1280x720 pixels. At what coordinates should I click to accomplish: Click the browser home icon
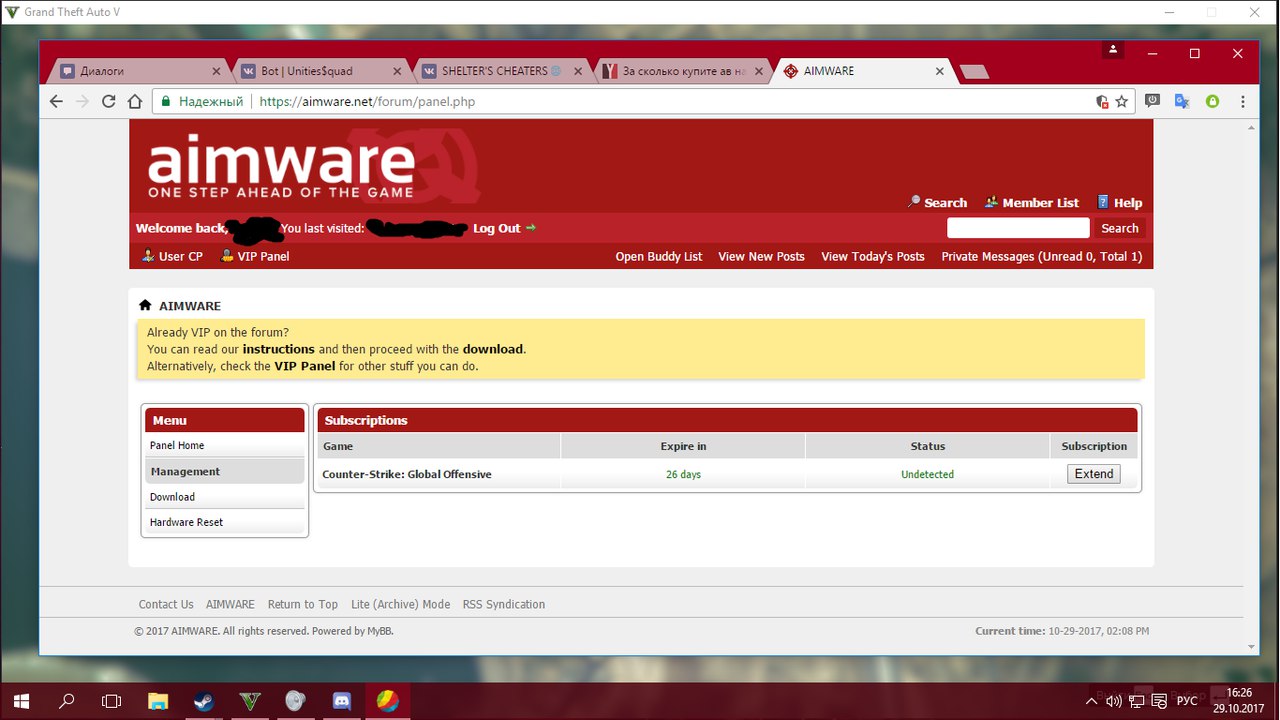pos(135,101)
